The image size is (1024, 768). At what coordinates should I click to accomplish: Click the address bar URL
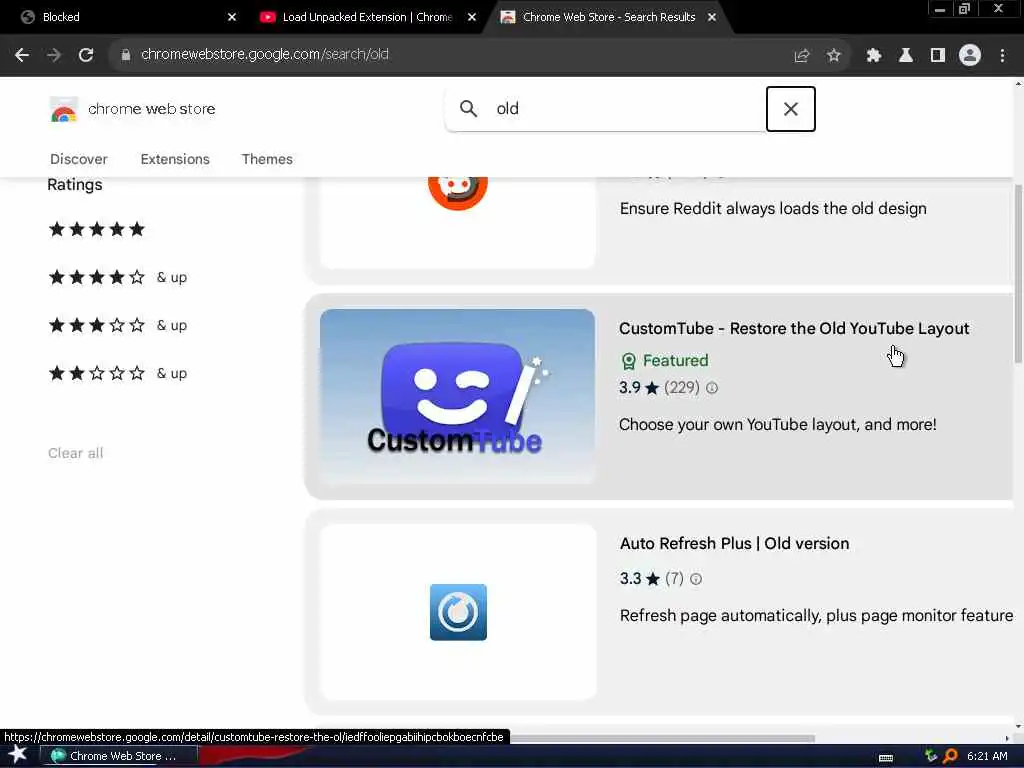[265, 55]
